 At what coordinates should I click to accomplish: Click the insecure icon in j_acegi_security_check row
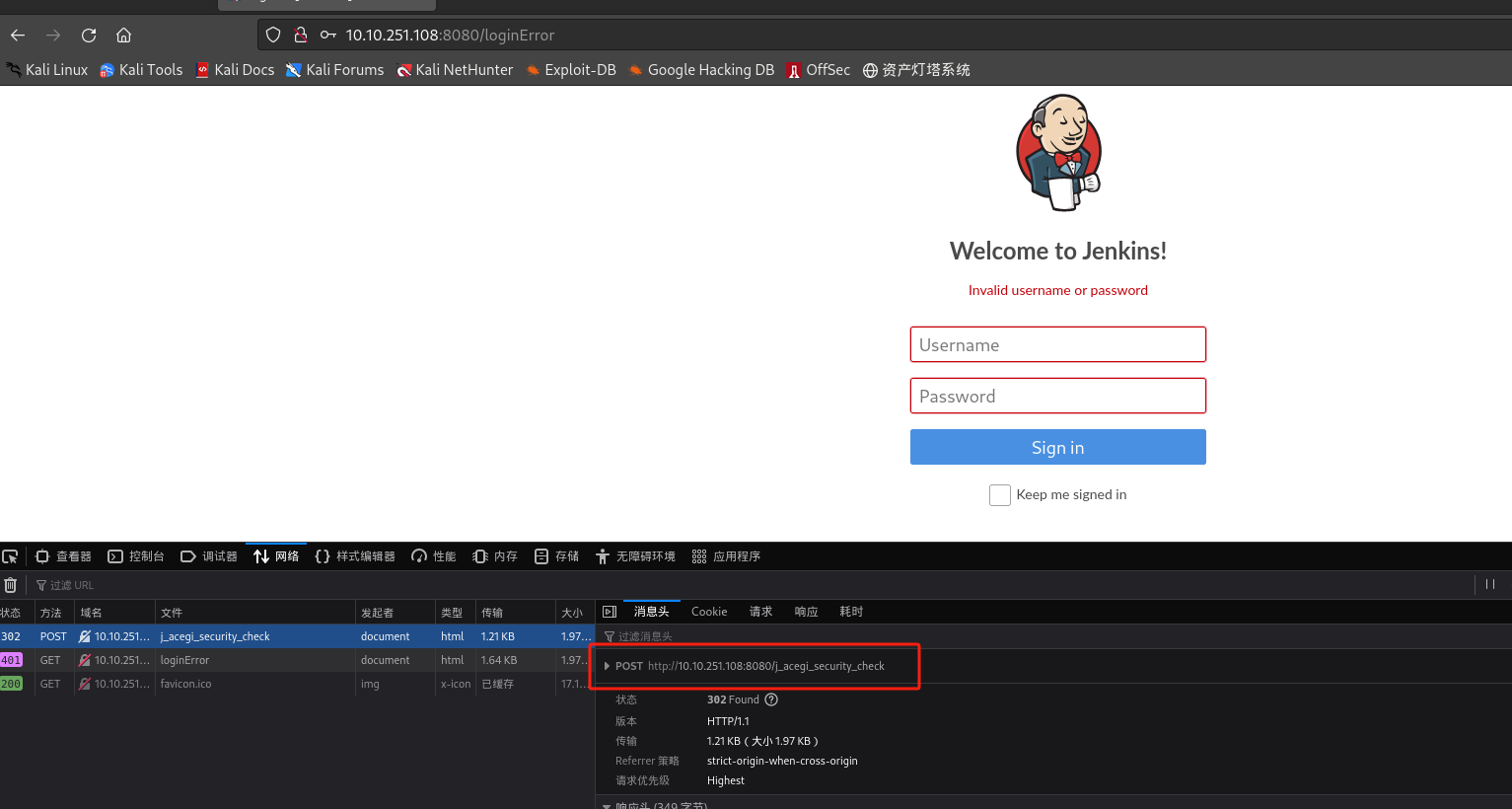click(x=85, y=636)
